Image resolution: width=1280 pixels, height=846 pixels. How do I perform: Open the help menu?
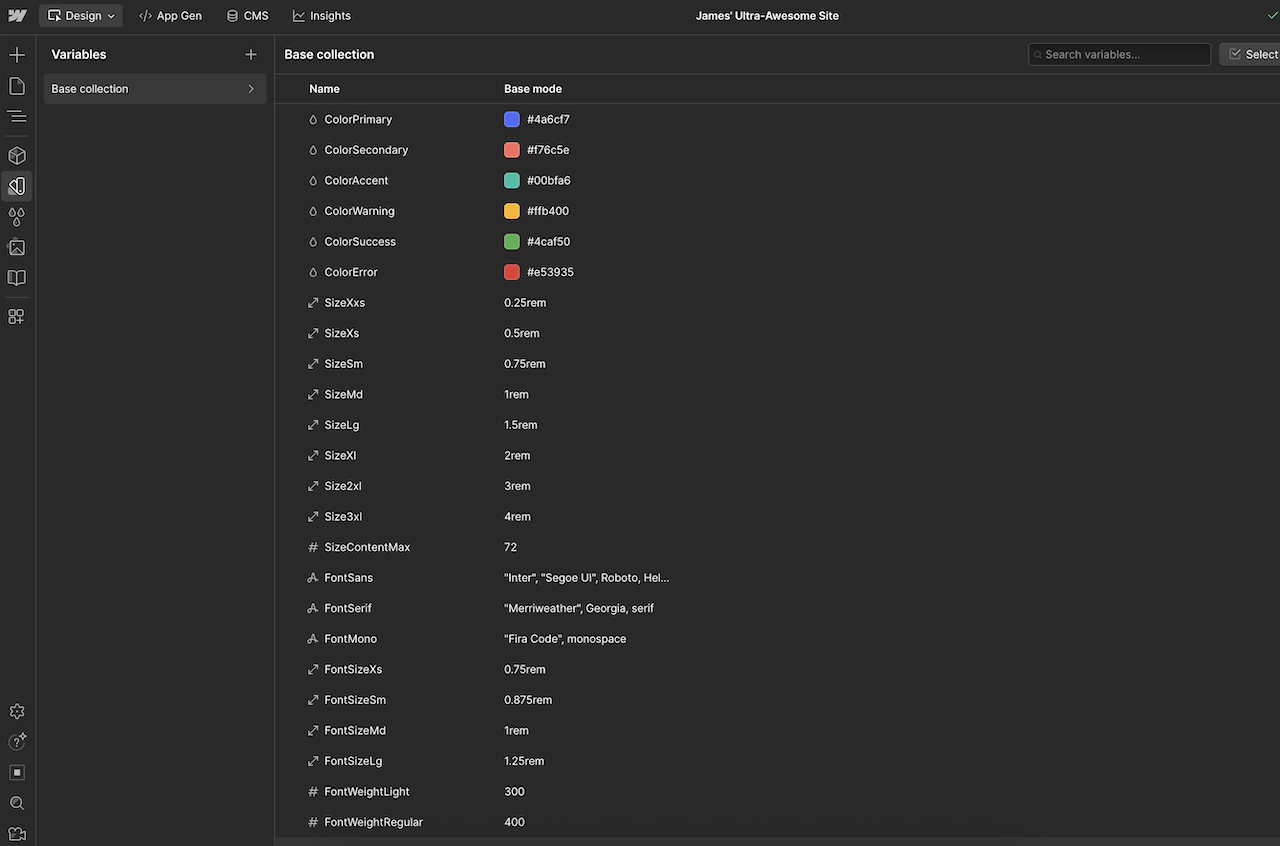16,741
